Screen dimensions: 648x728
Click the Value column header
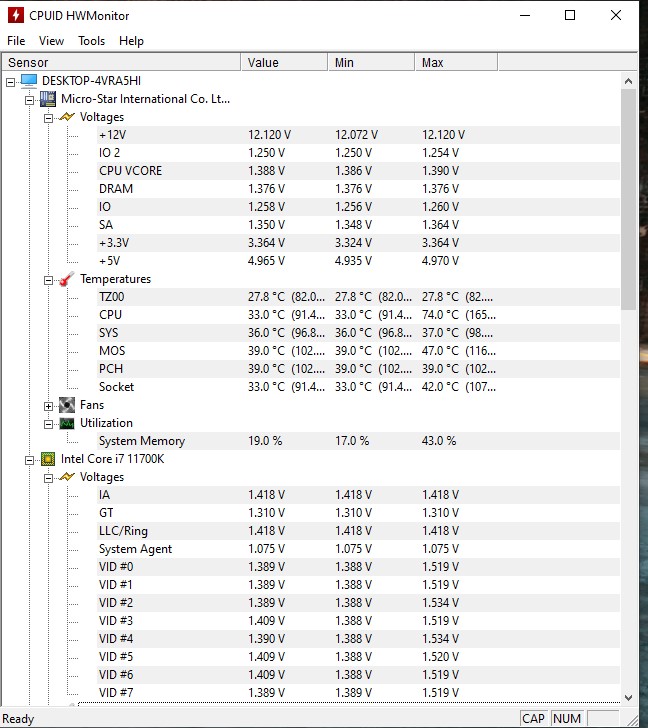click(x=284, y=62)
